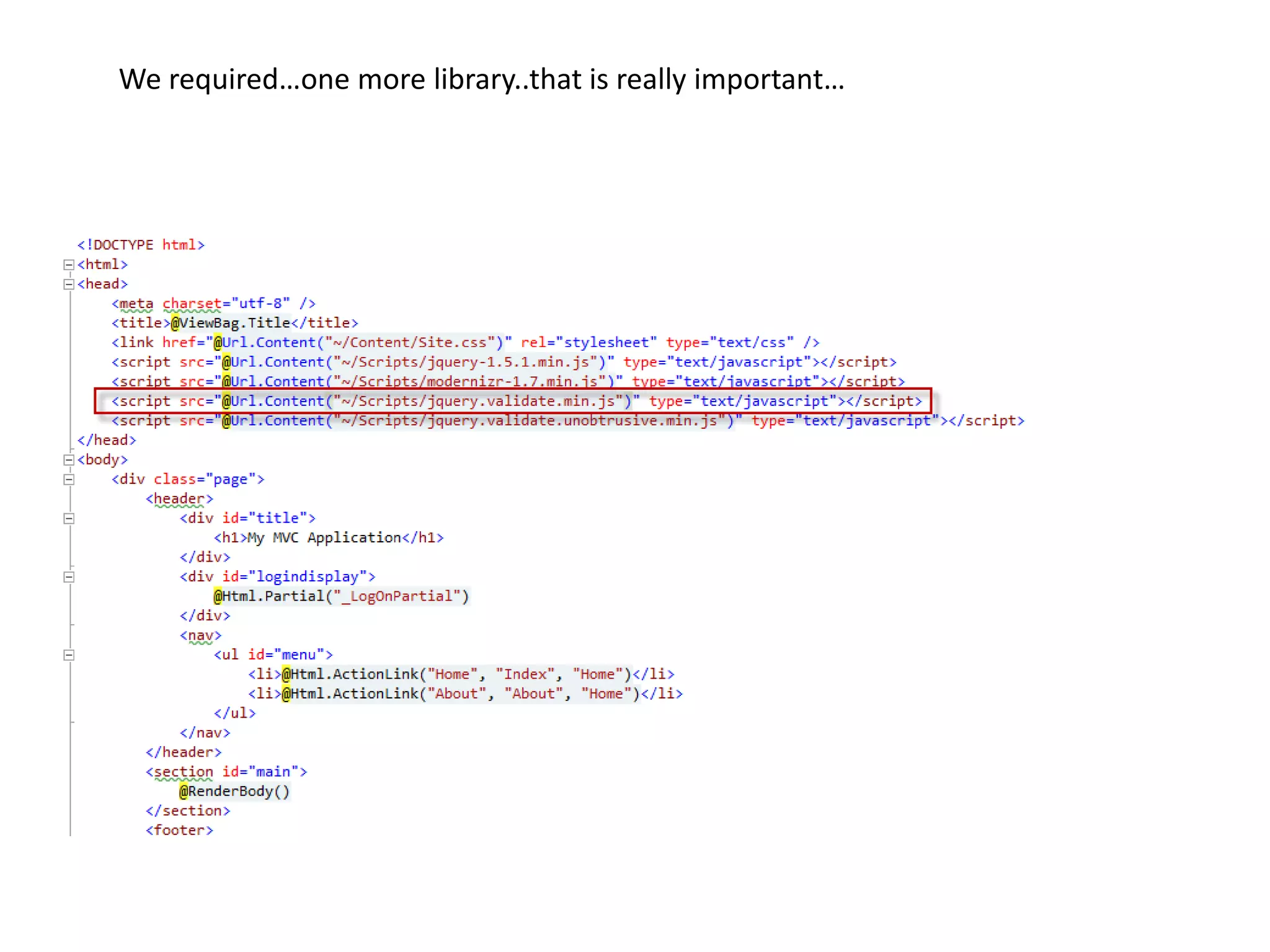
Task: Collapse the div id title block
Action: [x=69, y=519]
